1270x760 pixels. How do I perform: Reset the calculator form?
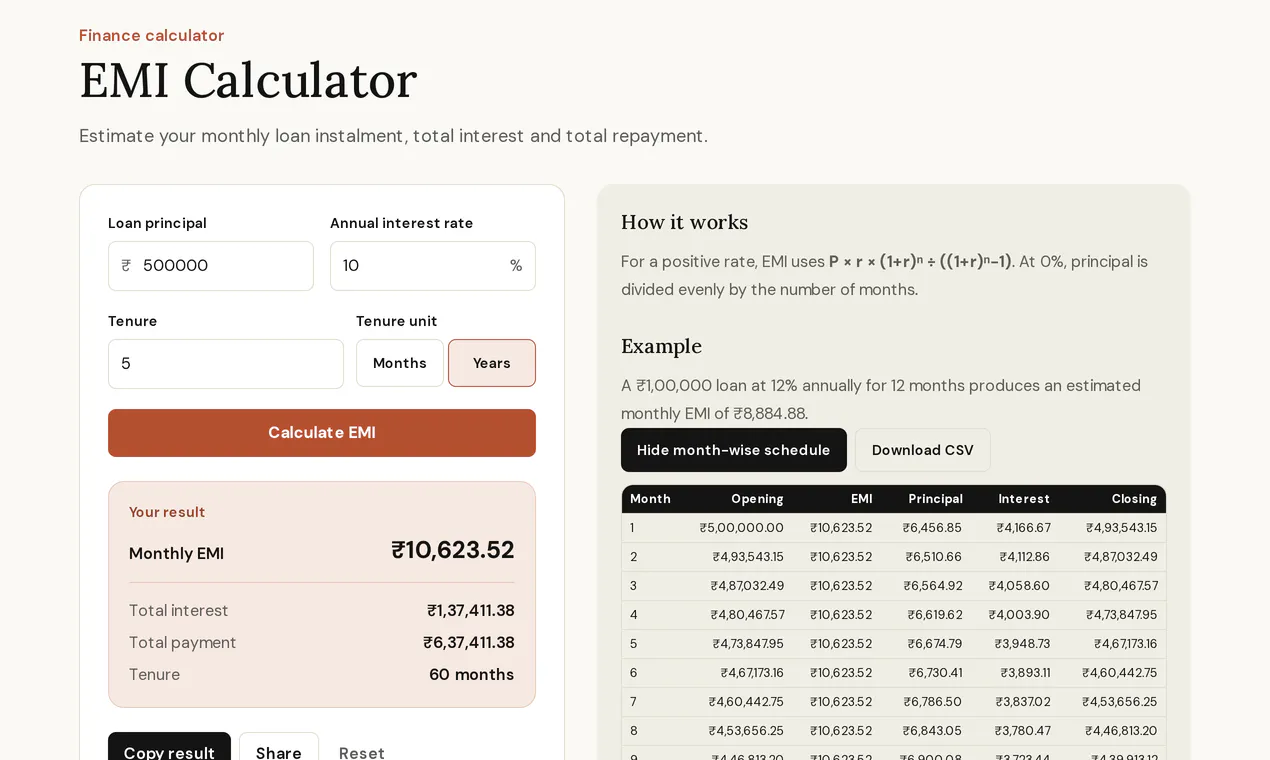[362, 752]
